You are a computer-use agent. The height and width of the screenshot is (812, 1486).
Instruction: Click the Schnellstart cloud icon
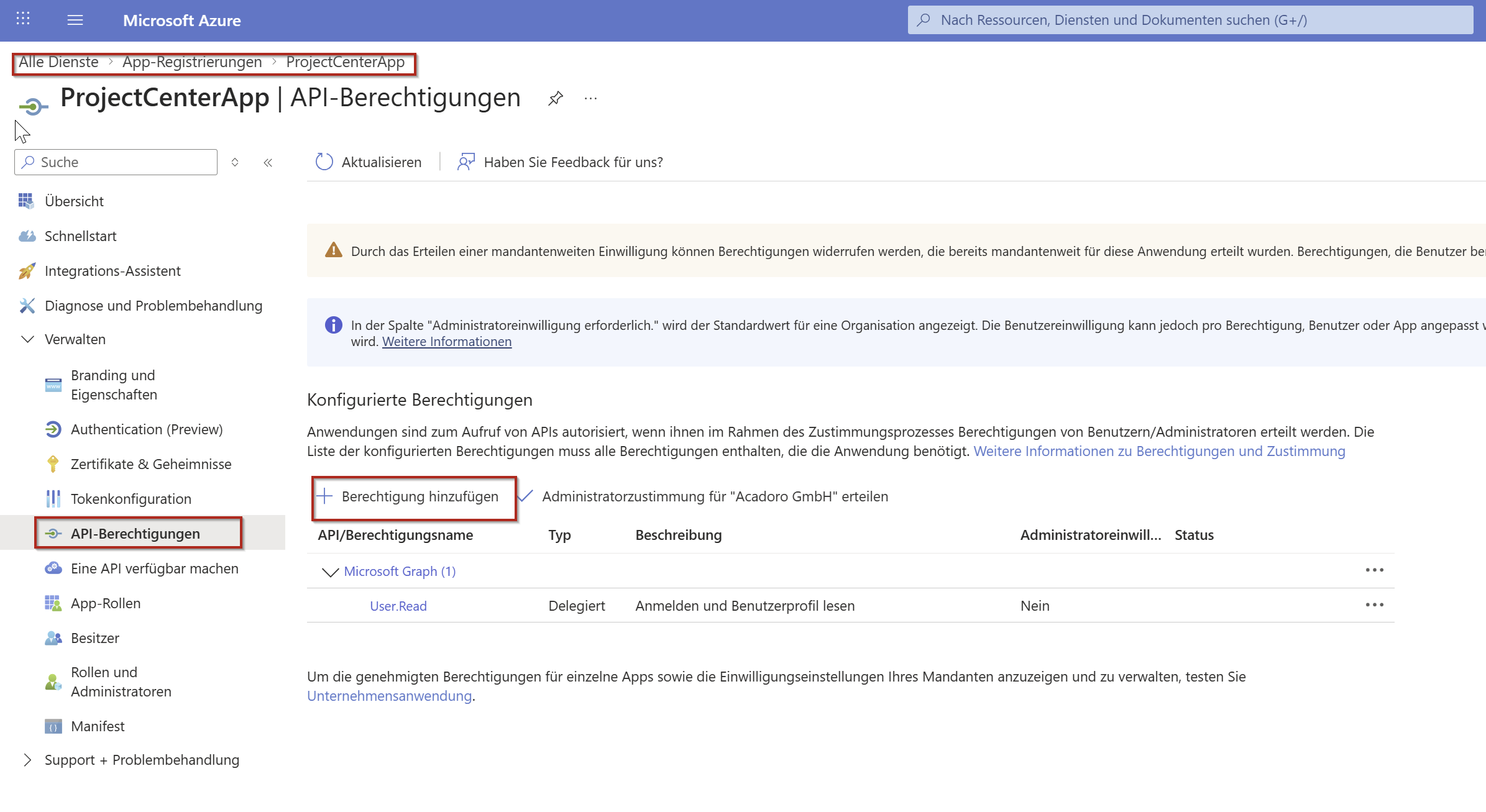[27, 236]
